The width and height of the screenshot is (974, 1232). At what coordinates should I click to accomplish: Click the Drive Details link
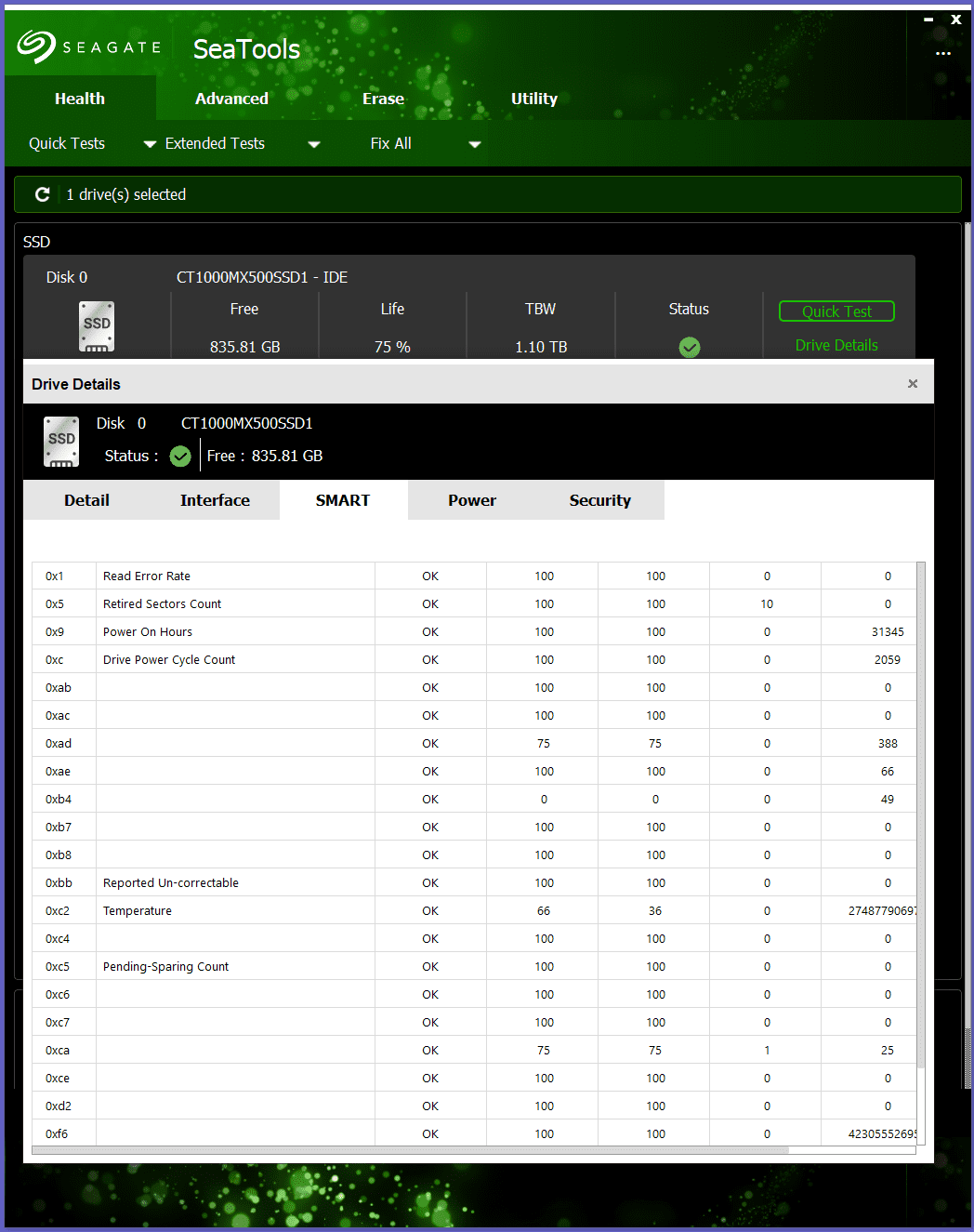coord(836,345)
